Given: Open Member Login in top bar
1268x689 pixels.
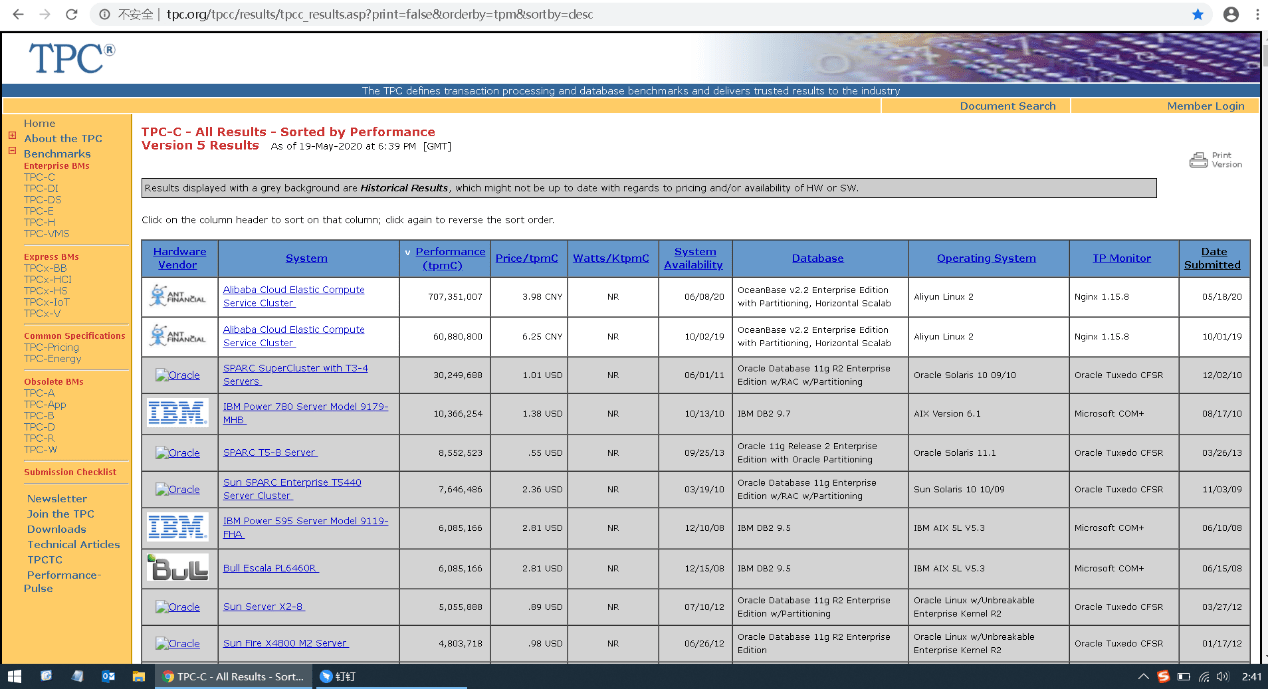Looking at the screenshot, I should click(x=1205, y=106).
